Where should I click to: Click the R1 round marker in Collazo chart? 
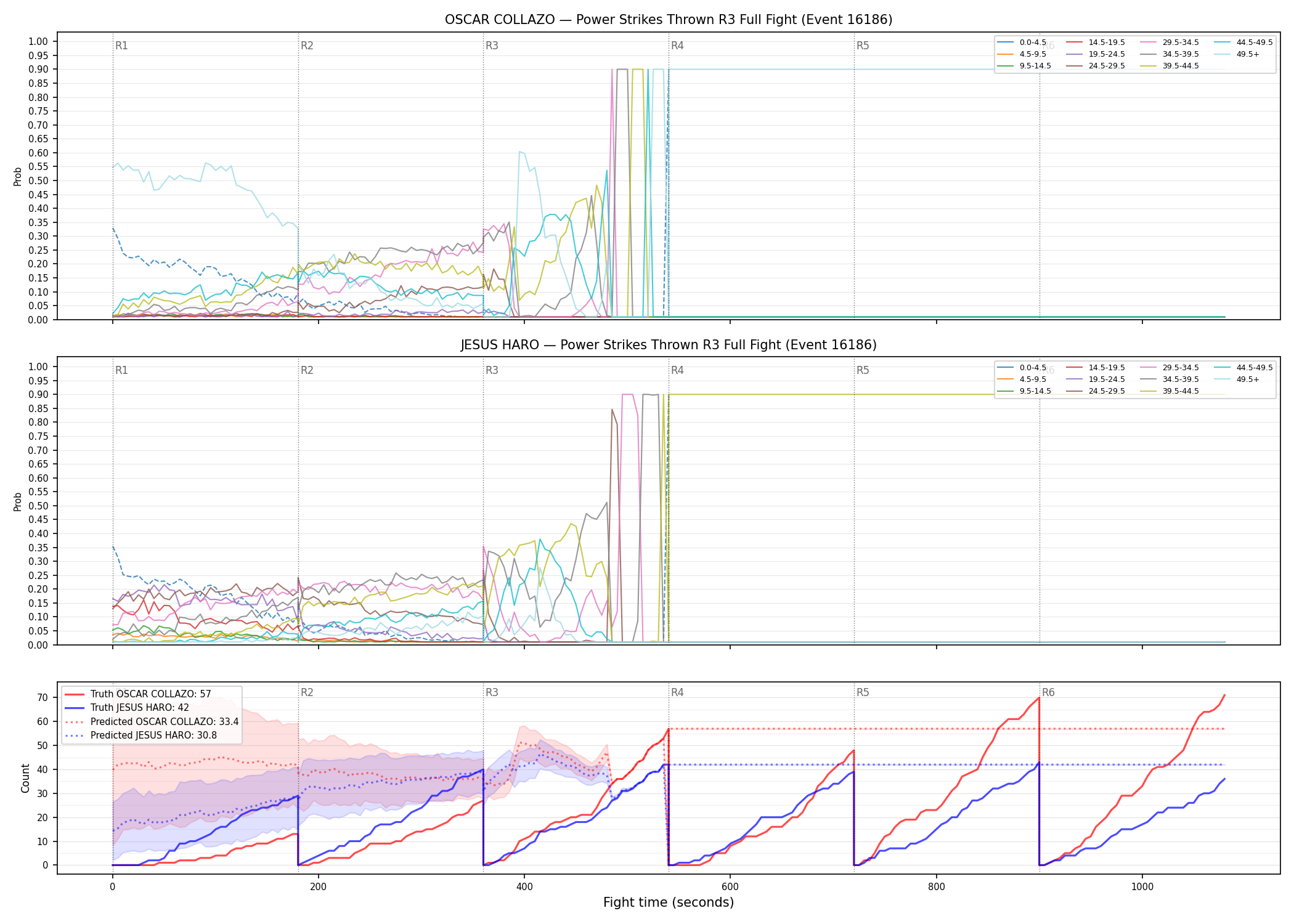tap(121, 46)
